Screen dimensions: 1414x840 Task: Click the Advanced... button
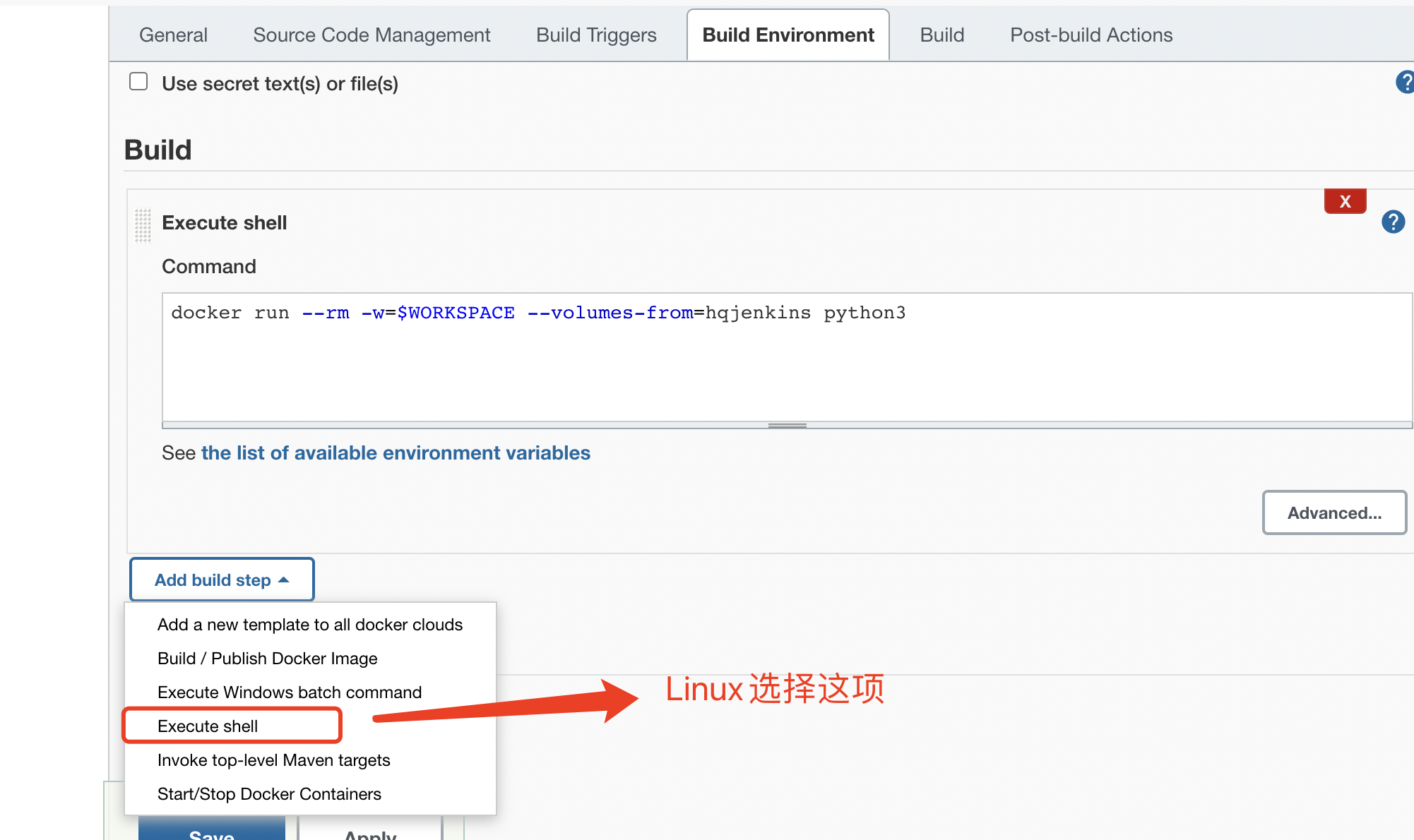(x=1333, y=513)
